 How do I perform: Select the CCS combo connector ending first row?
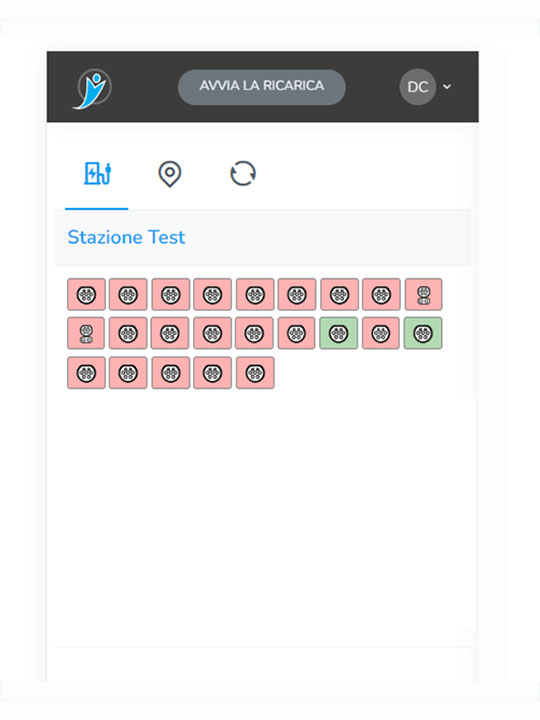(423, 294)
